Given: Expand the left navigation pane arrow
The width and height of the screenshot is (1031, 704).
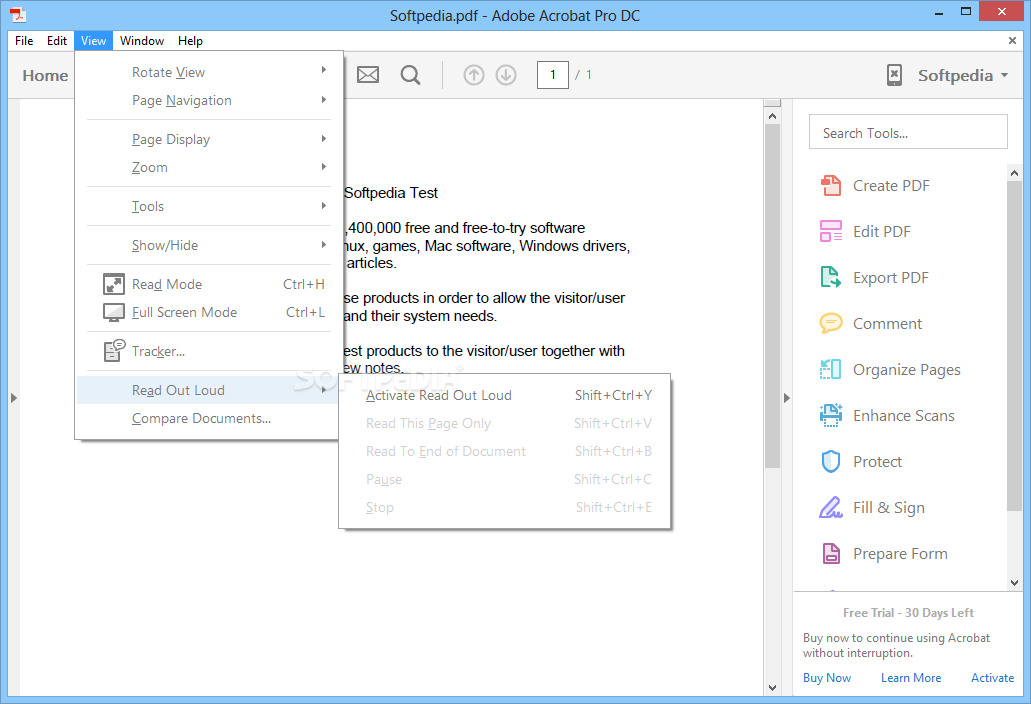Looking at the screenshot, I should click(x=13, y=398).
